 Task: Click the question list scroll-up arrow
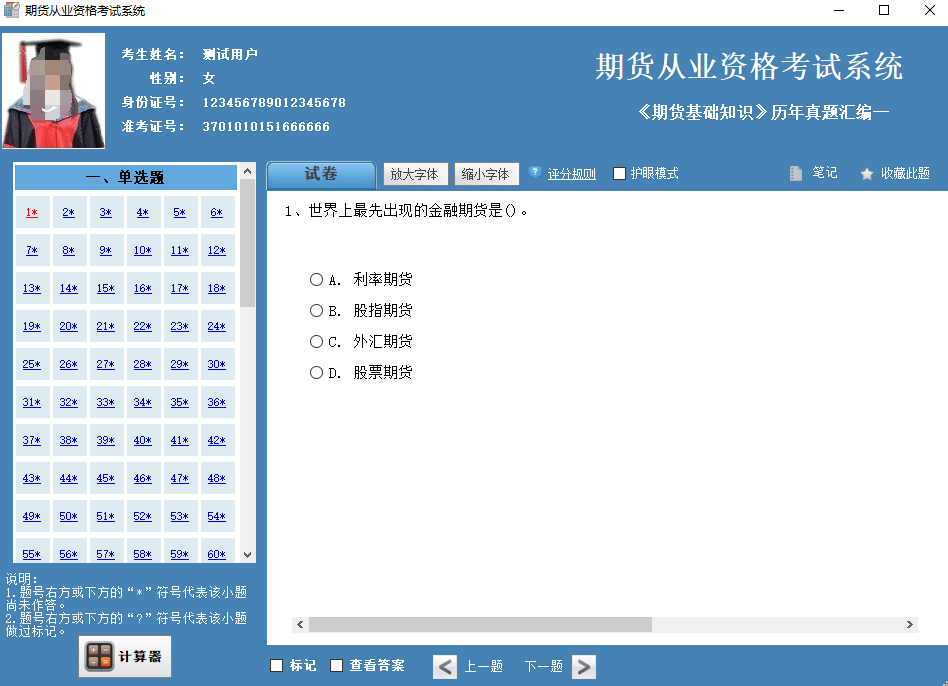click(x=247, y=172)
